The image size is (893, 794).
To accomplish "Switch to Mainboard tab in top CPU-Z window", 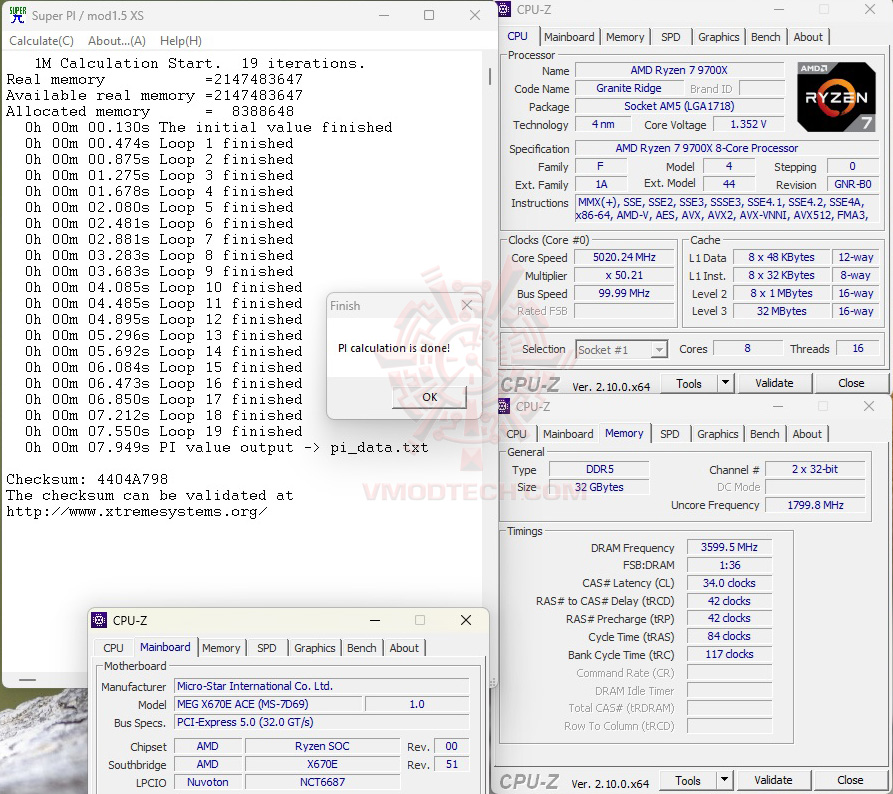I will click(x=569, y=37).
